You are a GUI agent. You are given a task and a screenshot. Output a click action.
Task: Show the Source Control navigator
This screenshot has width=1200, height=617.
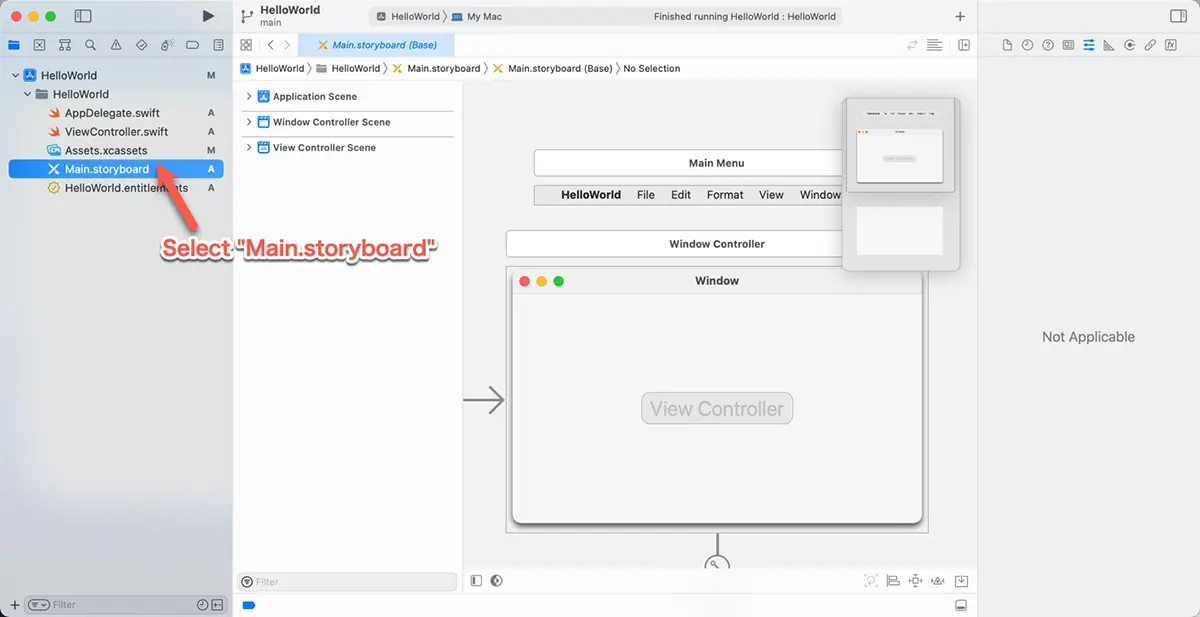tap(39, 45)
